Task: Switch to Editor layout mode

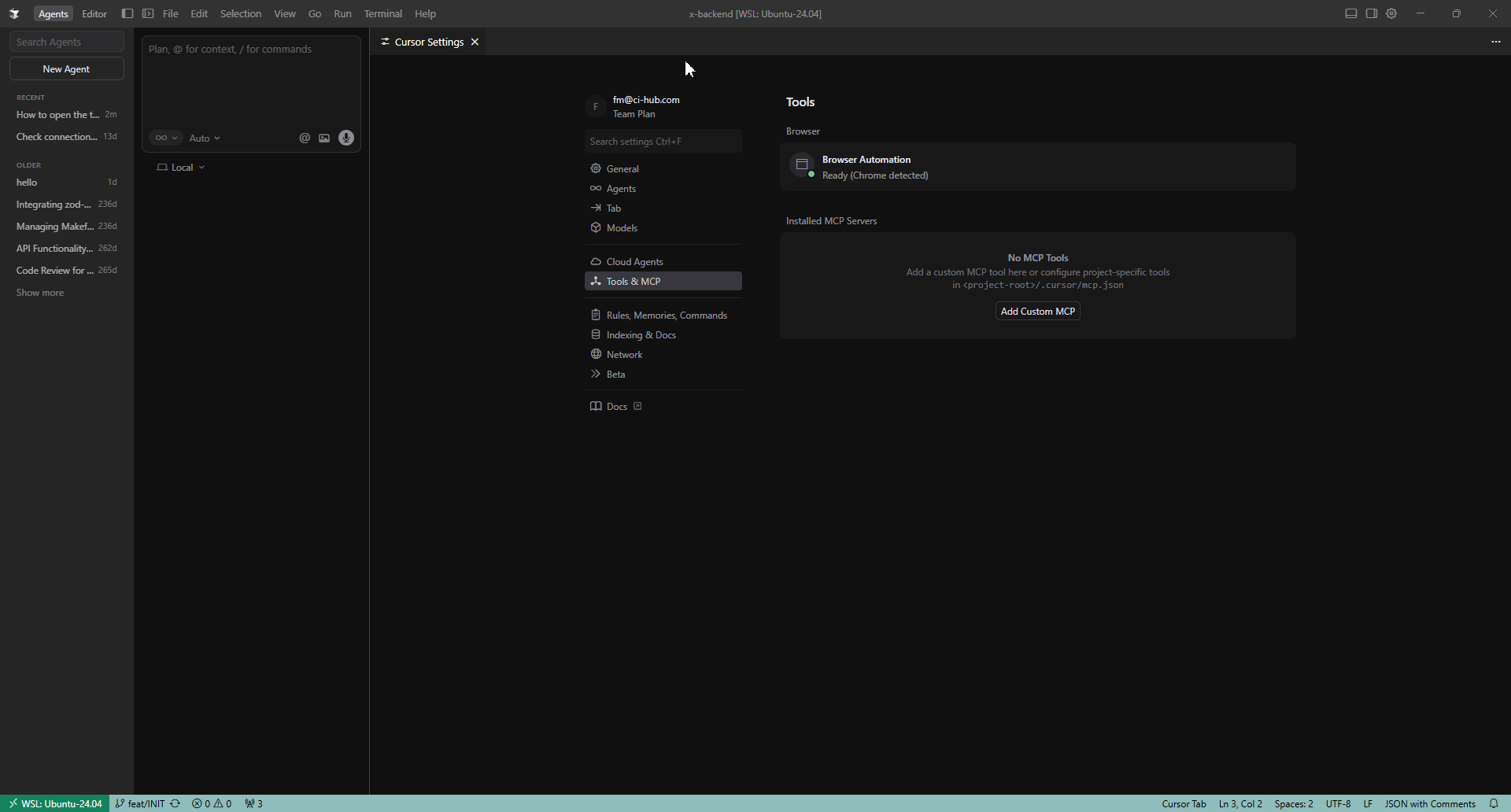Action: click(94, 13)
